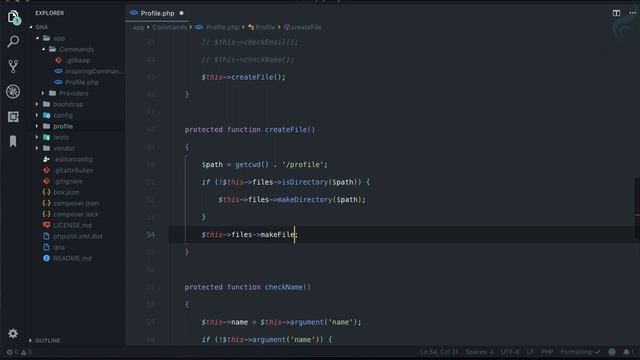This screenshot has height=360, width=640.
Task: Click the editor vertical scrollbar overview ruler
Action: pos(637,208)
